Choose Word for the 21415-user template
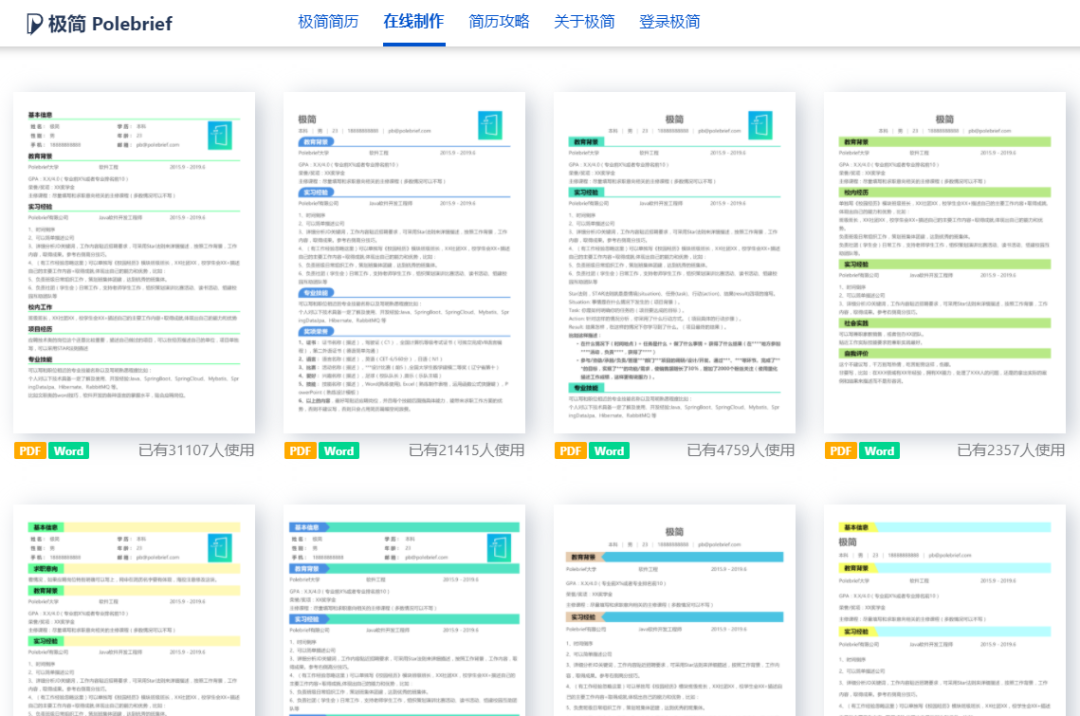The image size is (1080, 716). pyautogui.click(x=339, y=451)
